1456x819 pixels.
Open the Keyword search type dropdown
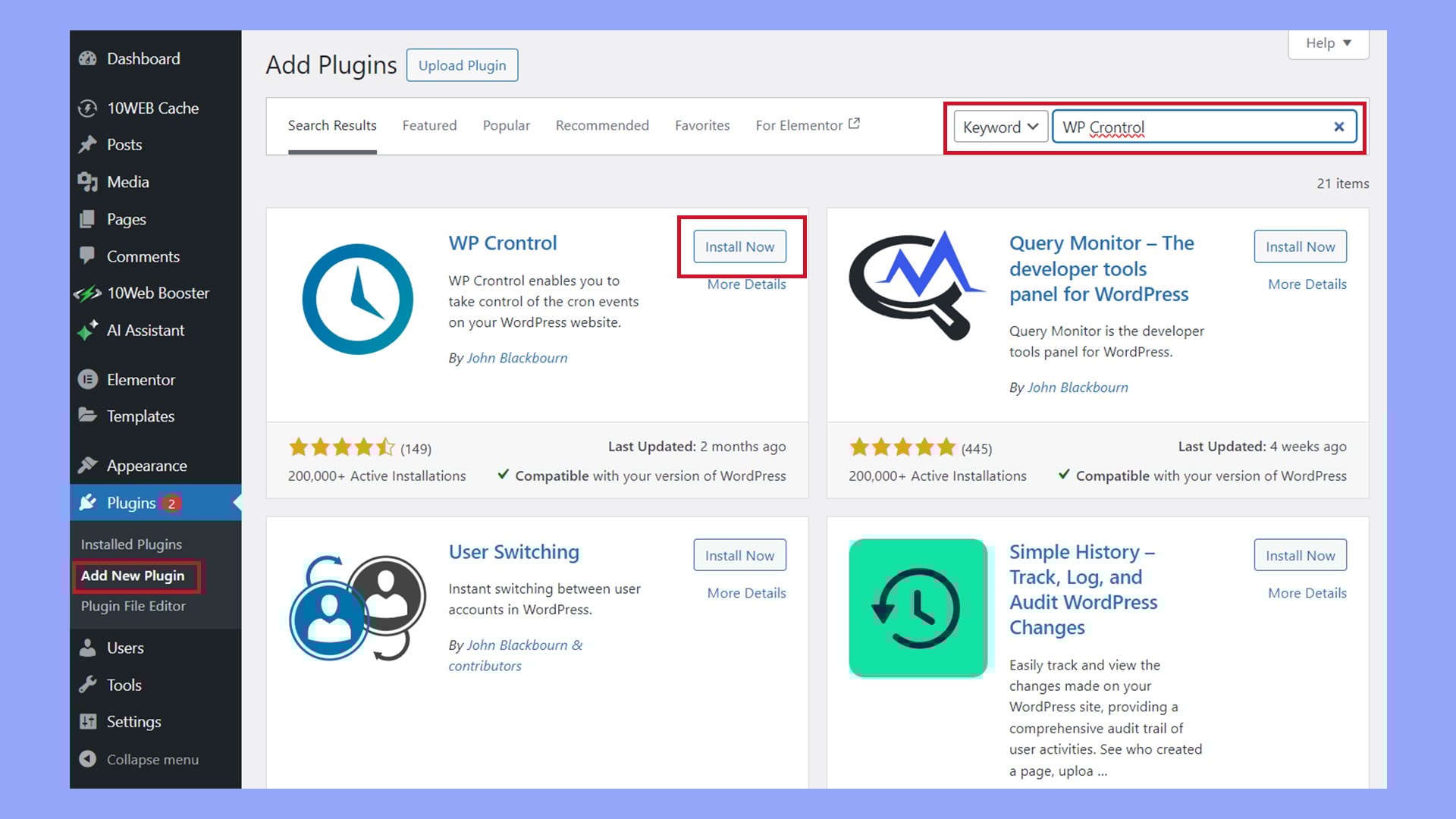coord(1000,127)
